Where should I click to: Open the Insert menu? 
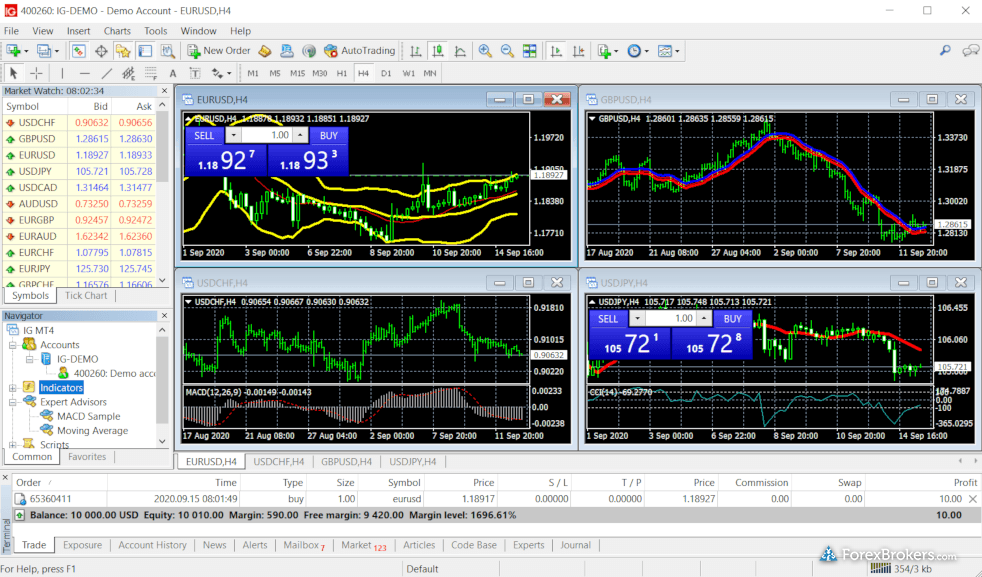(78, 31)
